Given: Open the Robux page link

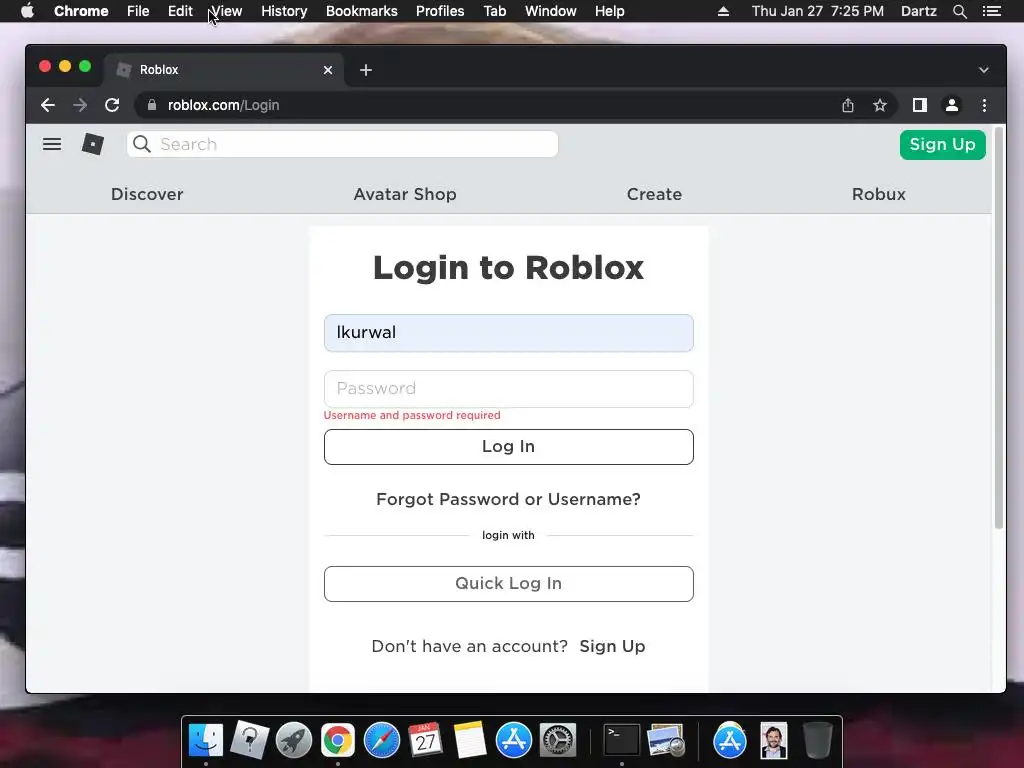Looking at the screenshot, I should 878,194.
